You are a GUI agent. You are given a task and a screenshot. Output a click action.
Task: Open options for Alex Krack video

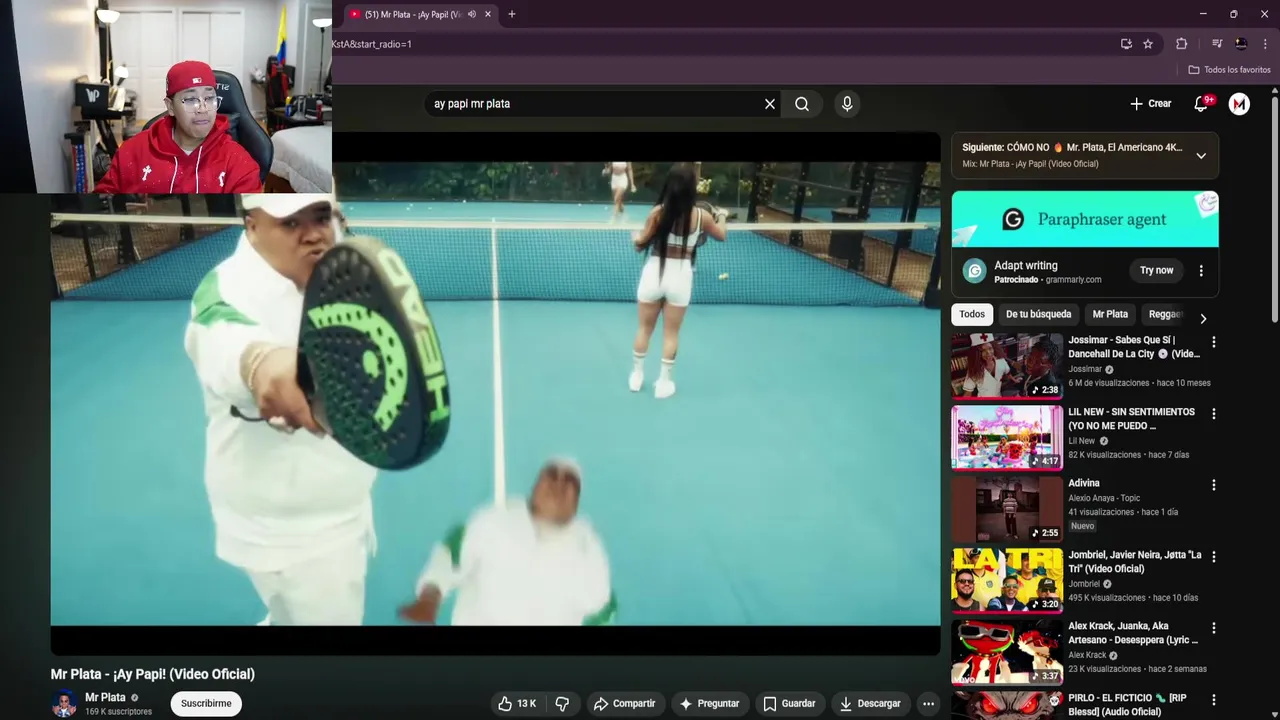[1214, 628]
